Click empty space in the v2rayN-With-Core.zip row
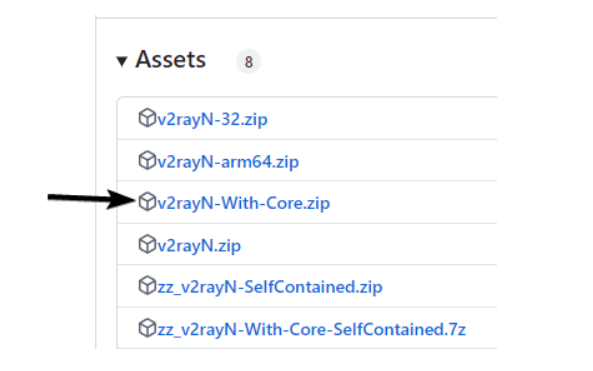This screenshot has height=371, width=593. 412,202
